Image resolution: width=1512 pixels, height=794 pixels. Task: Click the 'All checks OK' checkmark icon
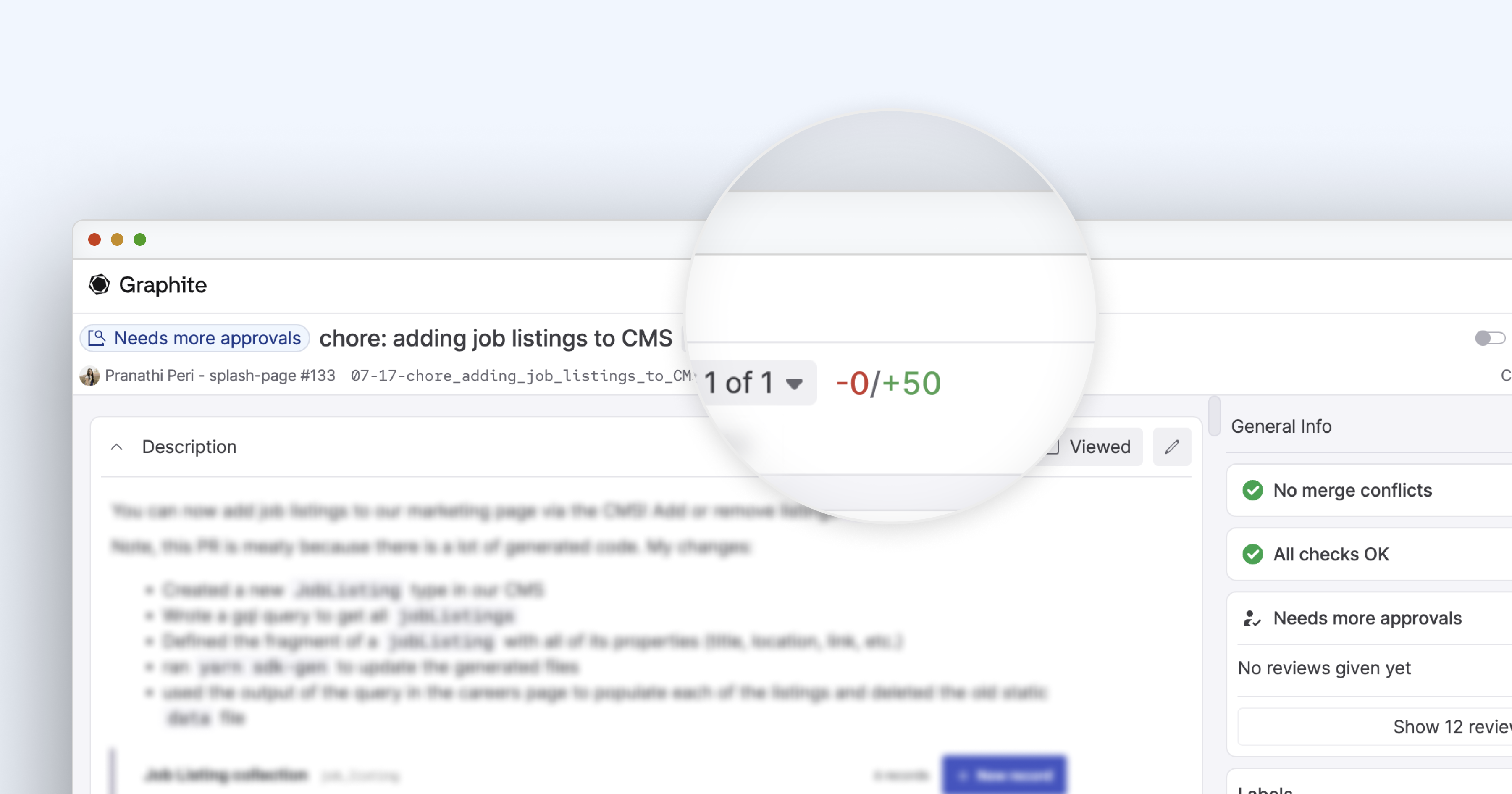click(1252, 553)
